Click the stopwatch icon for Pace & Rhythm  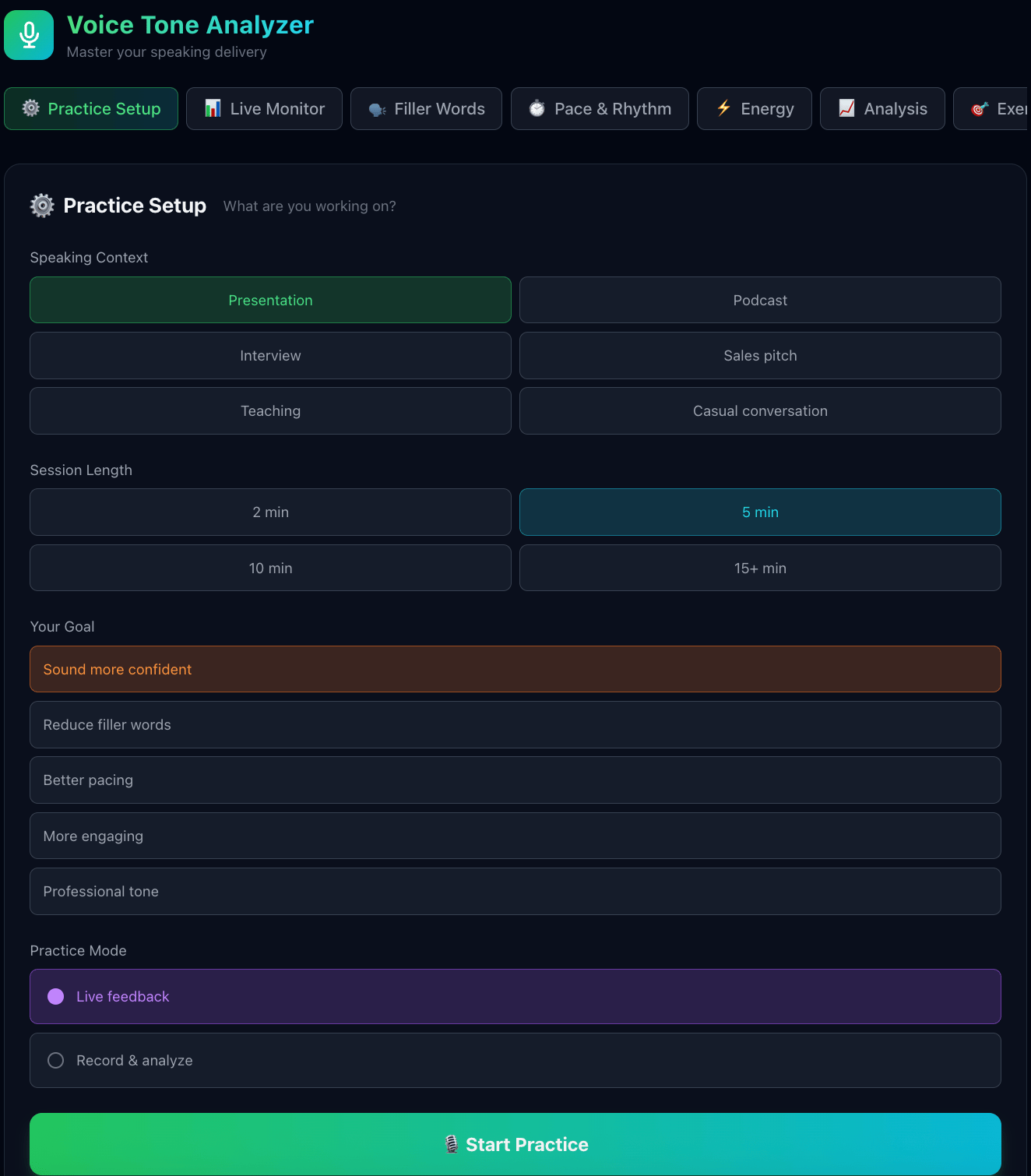[537, 108]
